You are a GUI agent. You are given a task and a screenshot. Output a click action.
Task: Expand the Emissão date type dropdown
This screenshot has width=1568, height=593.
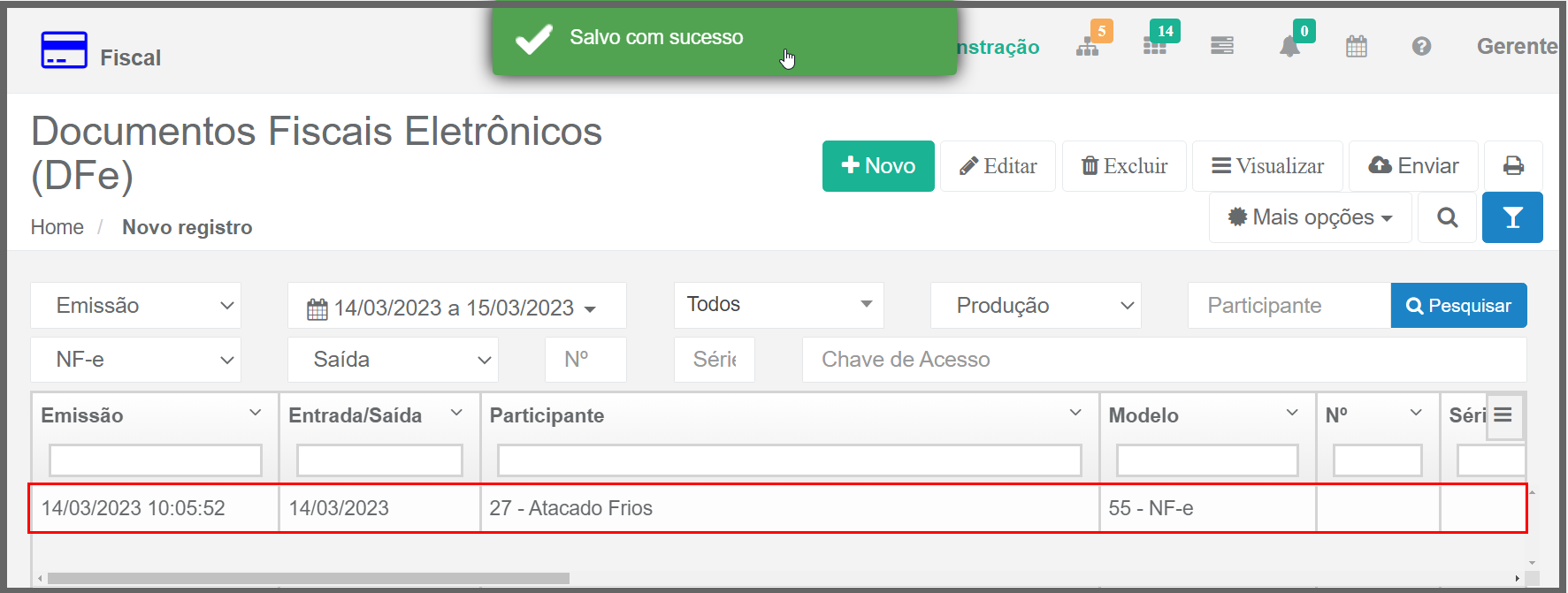(x=136, y=306)
